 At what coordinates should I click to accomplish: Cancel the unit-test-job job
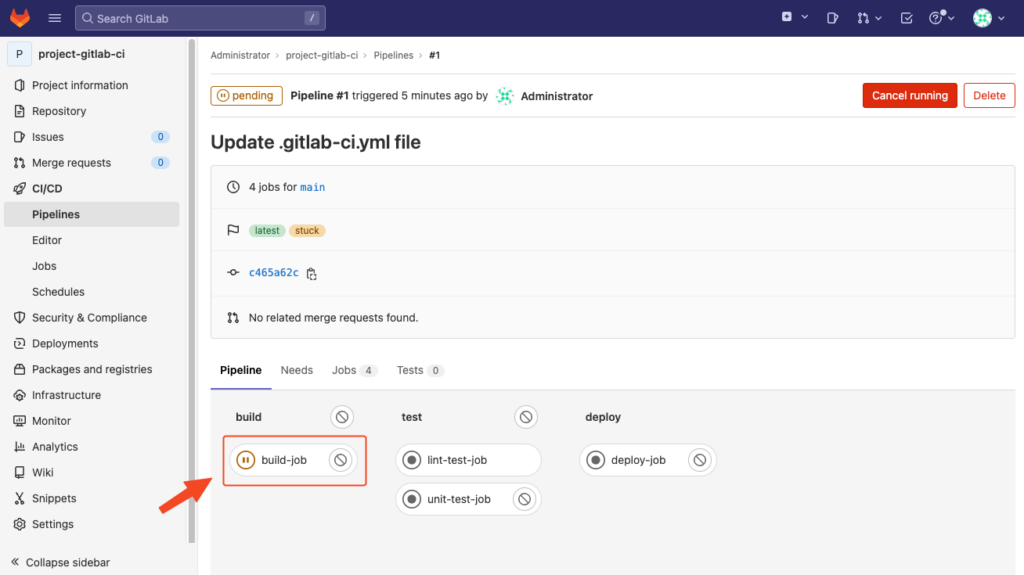[524, 499]
